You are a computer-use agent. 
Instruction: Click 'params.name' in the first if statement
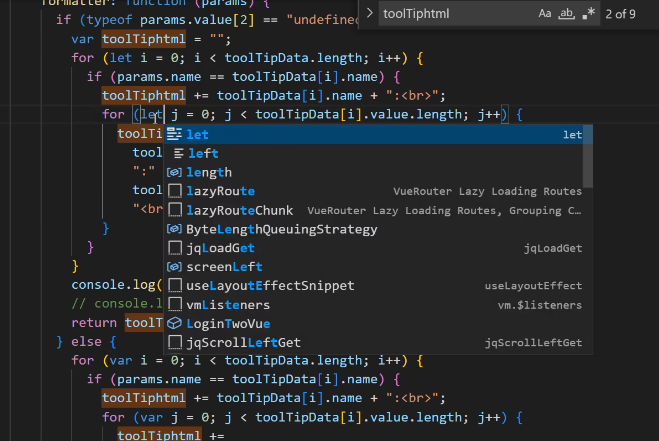[159, 77]
